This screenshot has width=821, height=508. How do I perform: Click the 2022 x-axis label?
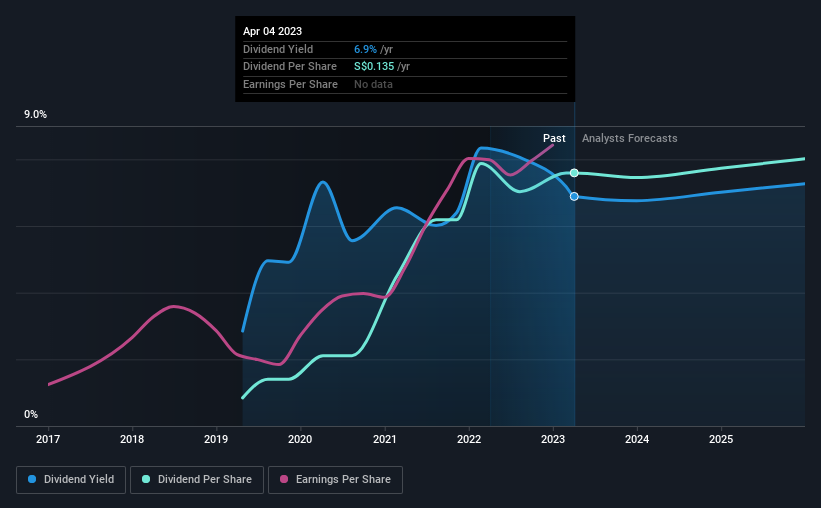469,439
